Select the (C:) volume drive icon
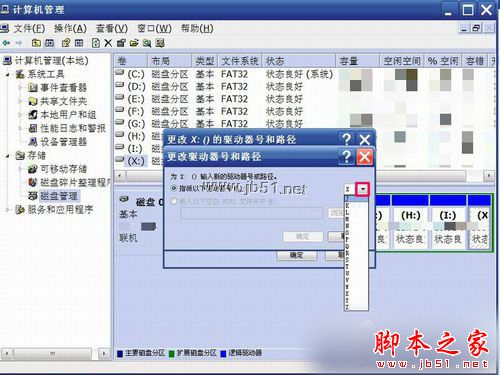 point(119,73)
